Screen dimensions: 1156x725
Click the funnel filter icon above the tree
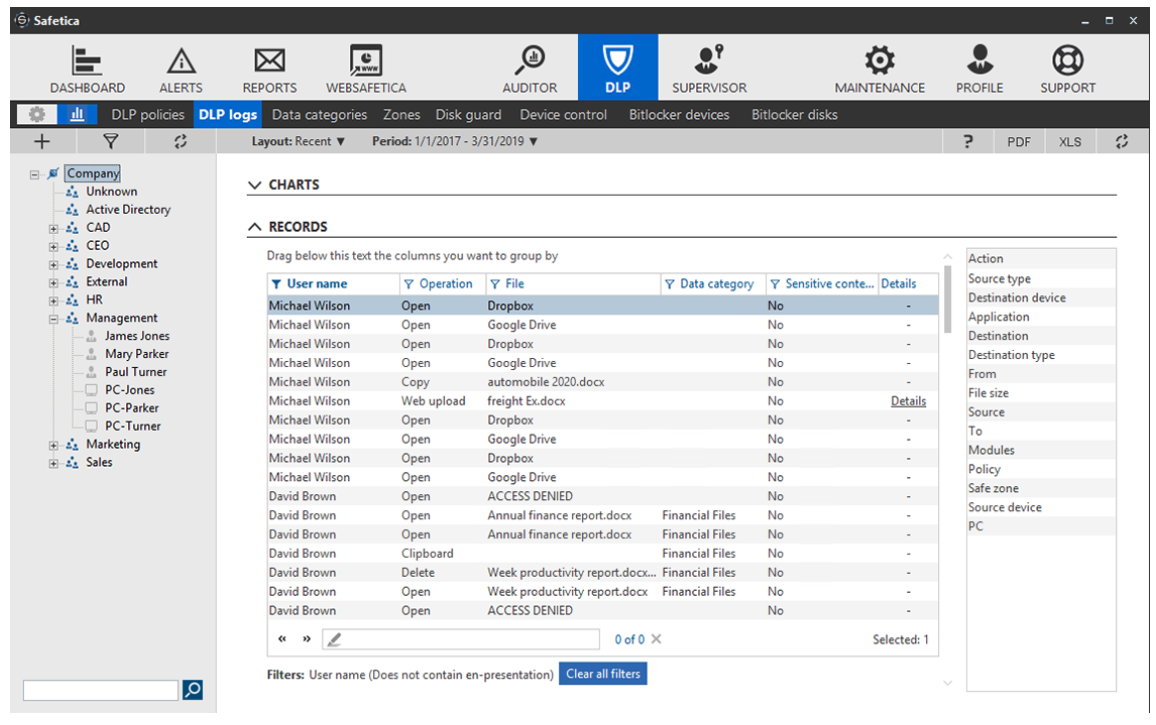pyautogui.click(x=111, y=142)
